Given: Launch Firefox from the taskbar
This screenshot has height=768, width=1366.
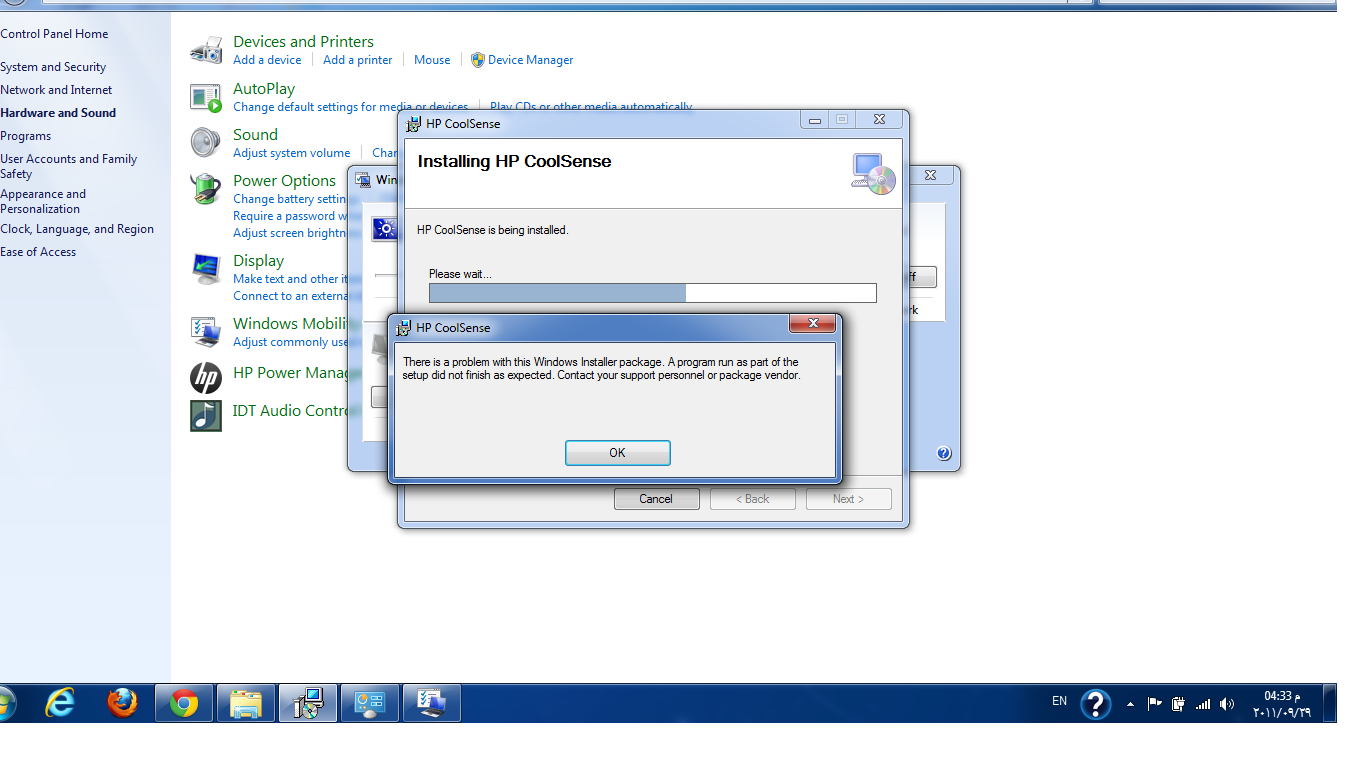Looking at the screenshot, I should click(x=122, y=703).
